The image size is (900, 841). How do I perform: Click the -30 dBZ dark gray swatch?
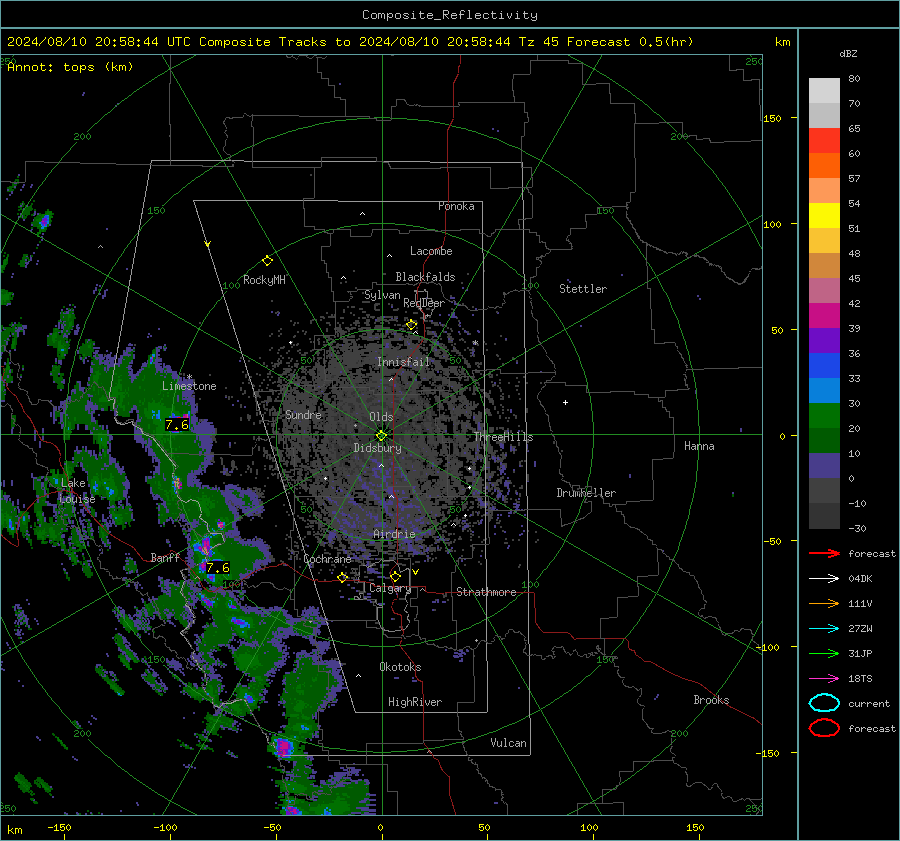click(x=824, y=516)
